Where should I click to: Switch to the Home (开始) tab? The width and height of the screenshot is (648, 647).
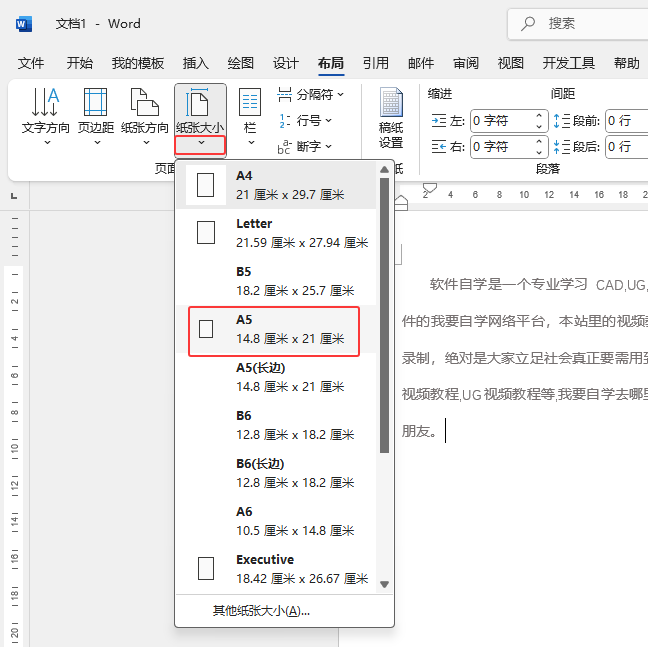point(80,63)
